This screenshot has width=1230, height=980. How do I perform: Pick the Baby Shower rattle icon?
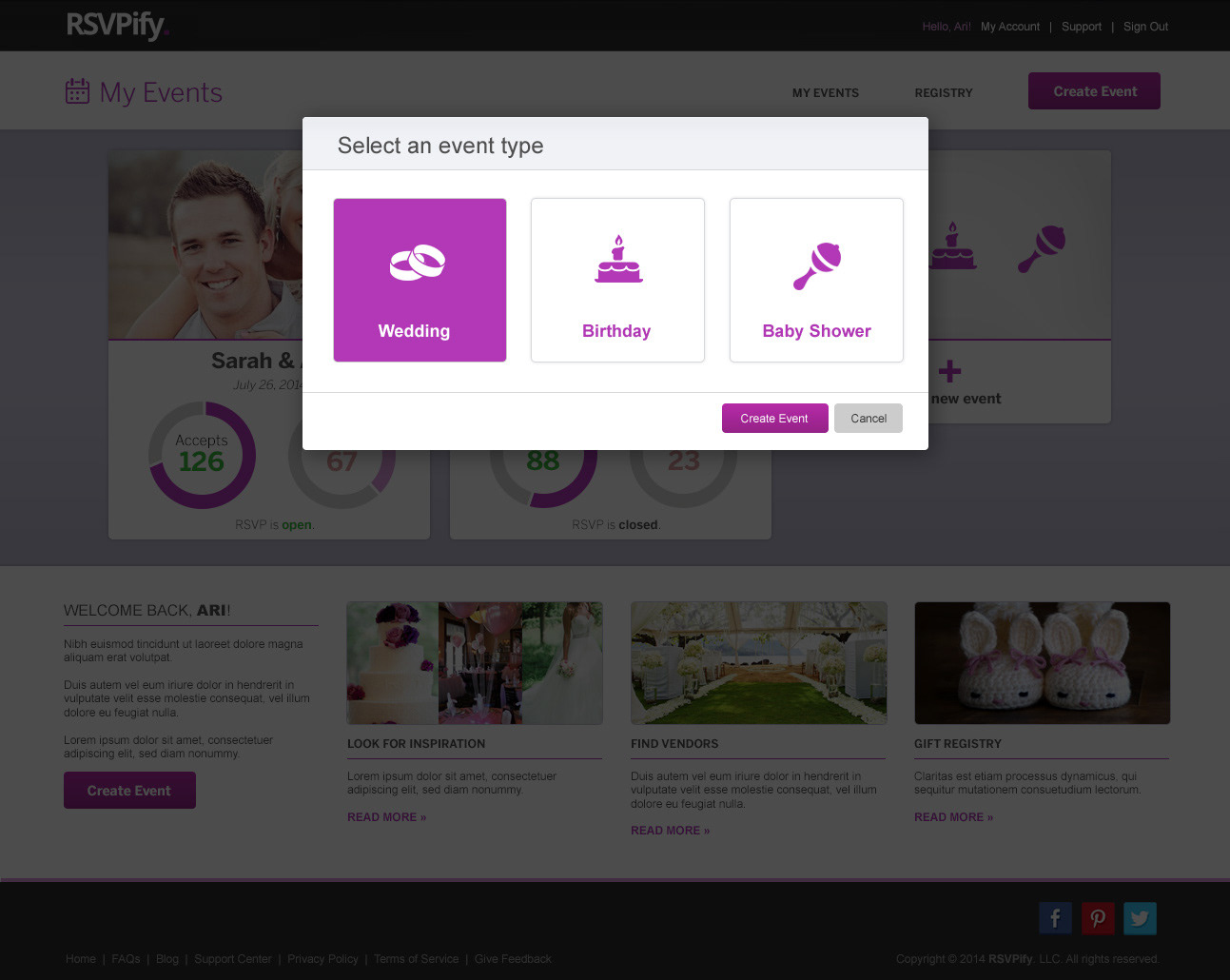[x=817, y=265]
